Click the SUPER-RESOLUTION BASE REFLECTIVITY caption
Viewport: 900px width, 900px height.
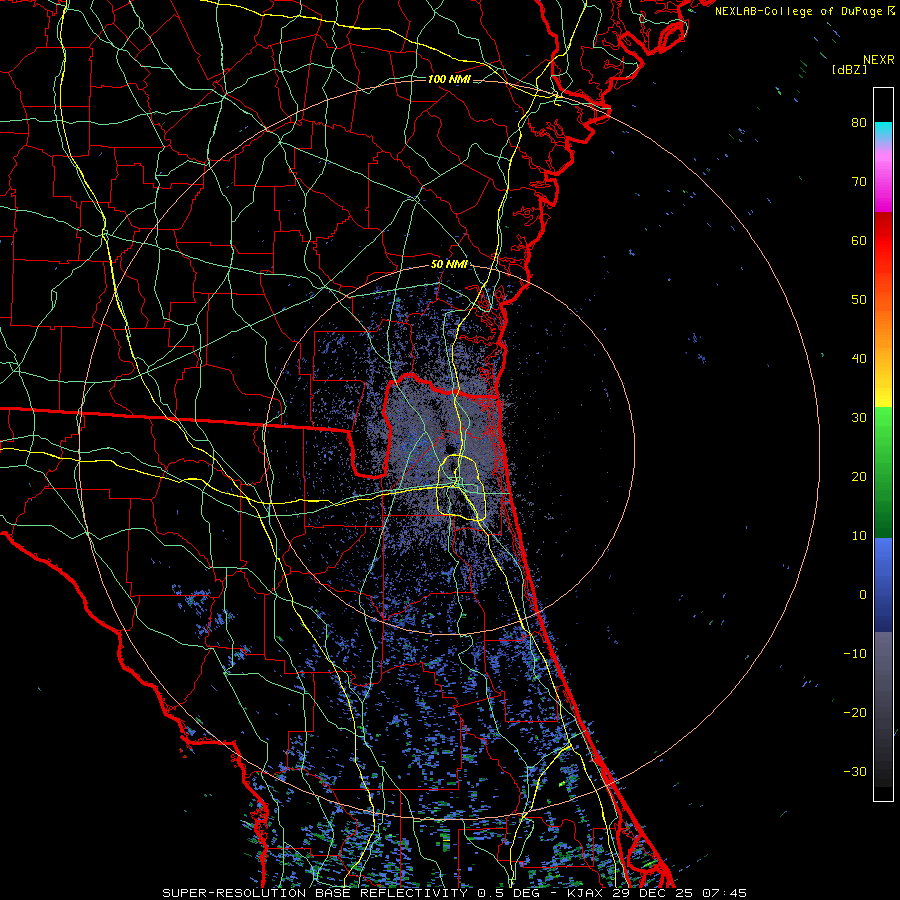315,893
